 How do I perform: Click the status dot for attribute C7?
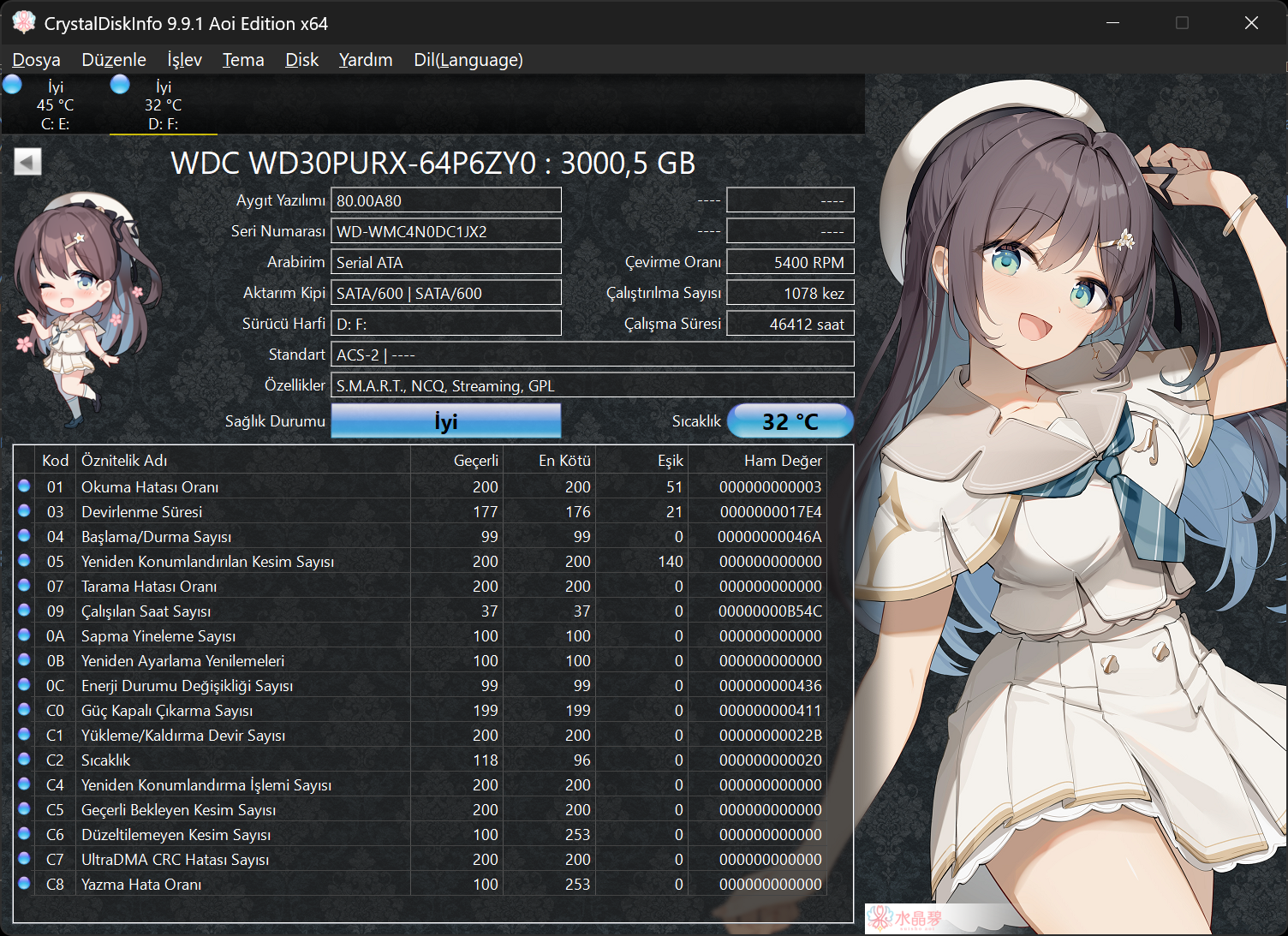[x=24, y=858]
